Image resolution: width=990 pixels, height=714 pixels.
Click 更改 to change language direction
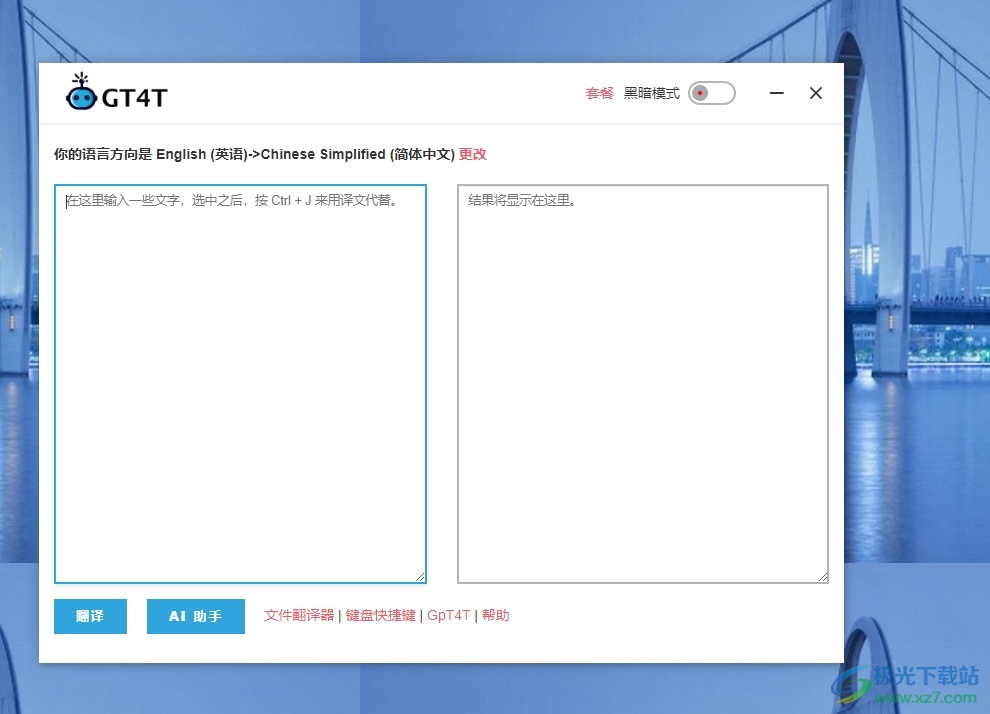click(472, 154)
